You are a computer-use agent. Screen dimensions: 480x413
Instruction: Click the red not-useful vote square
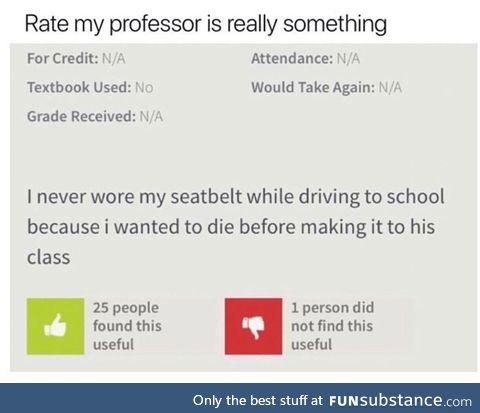(253, 326)
